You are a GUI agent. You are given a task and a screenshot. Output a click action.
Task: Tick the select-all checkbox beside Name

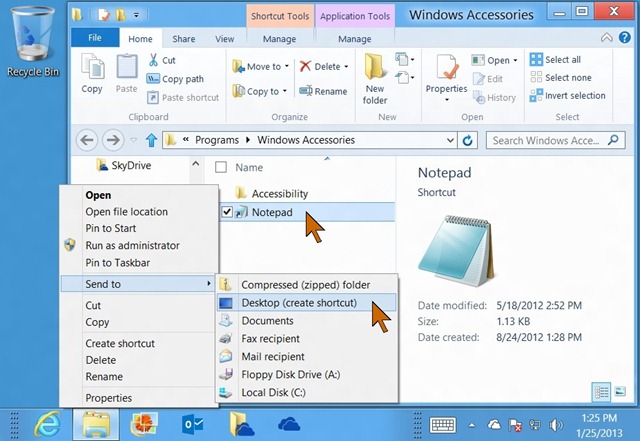tap(221, 167)
